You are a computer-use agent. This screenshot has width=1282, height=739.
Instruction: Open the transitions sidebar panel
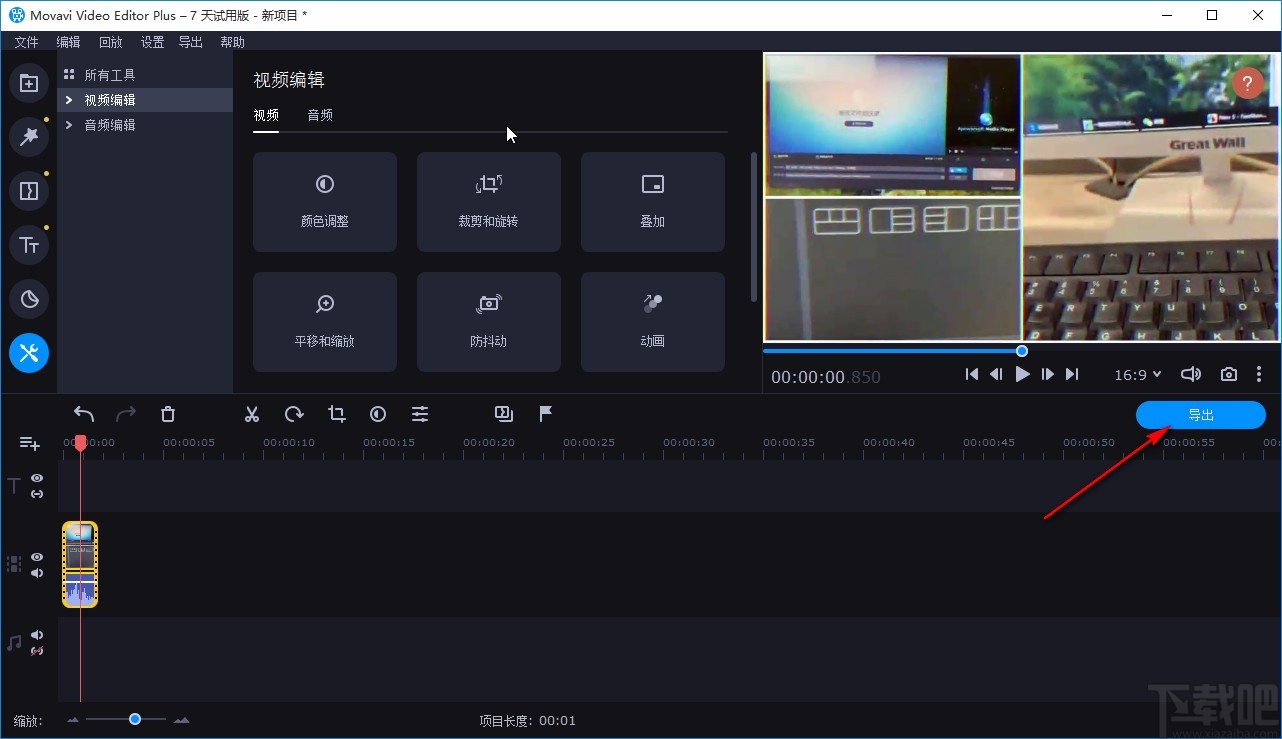(29, 191)
